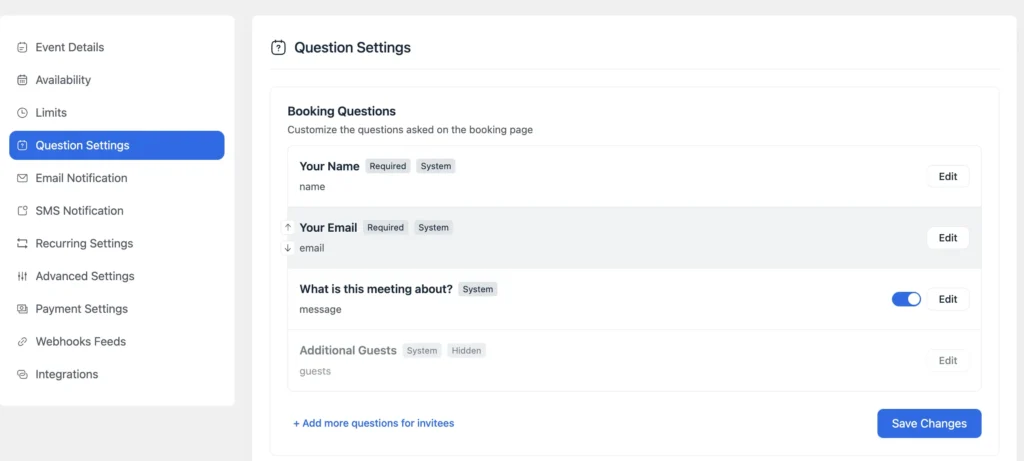
Task: Click the Event Details sidebar icon
Action: tap(22, 48)
